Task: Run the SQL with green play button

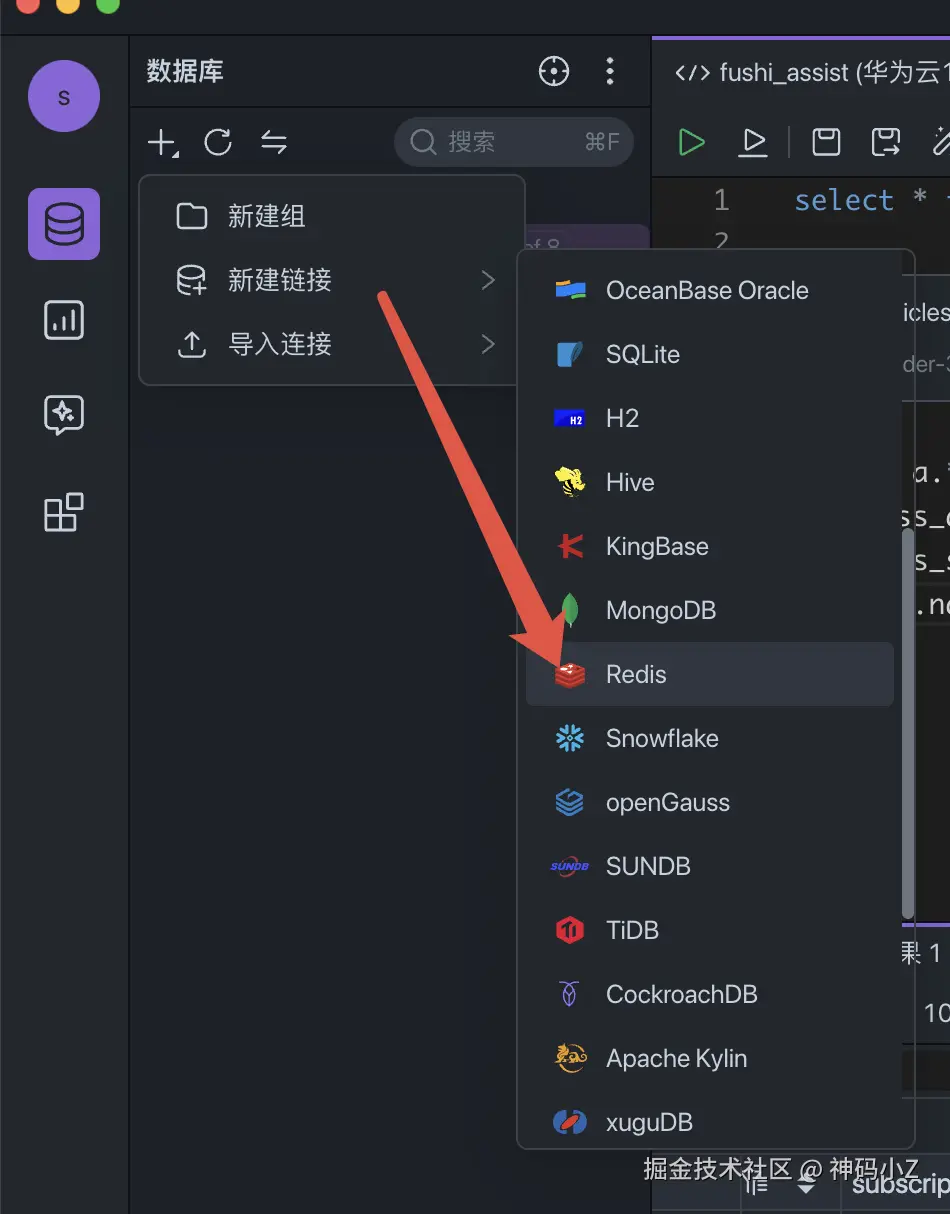Action: click(691, 142)
